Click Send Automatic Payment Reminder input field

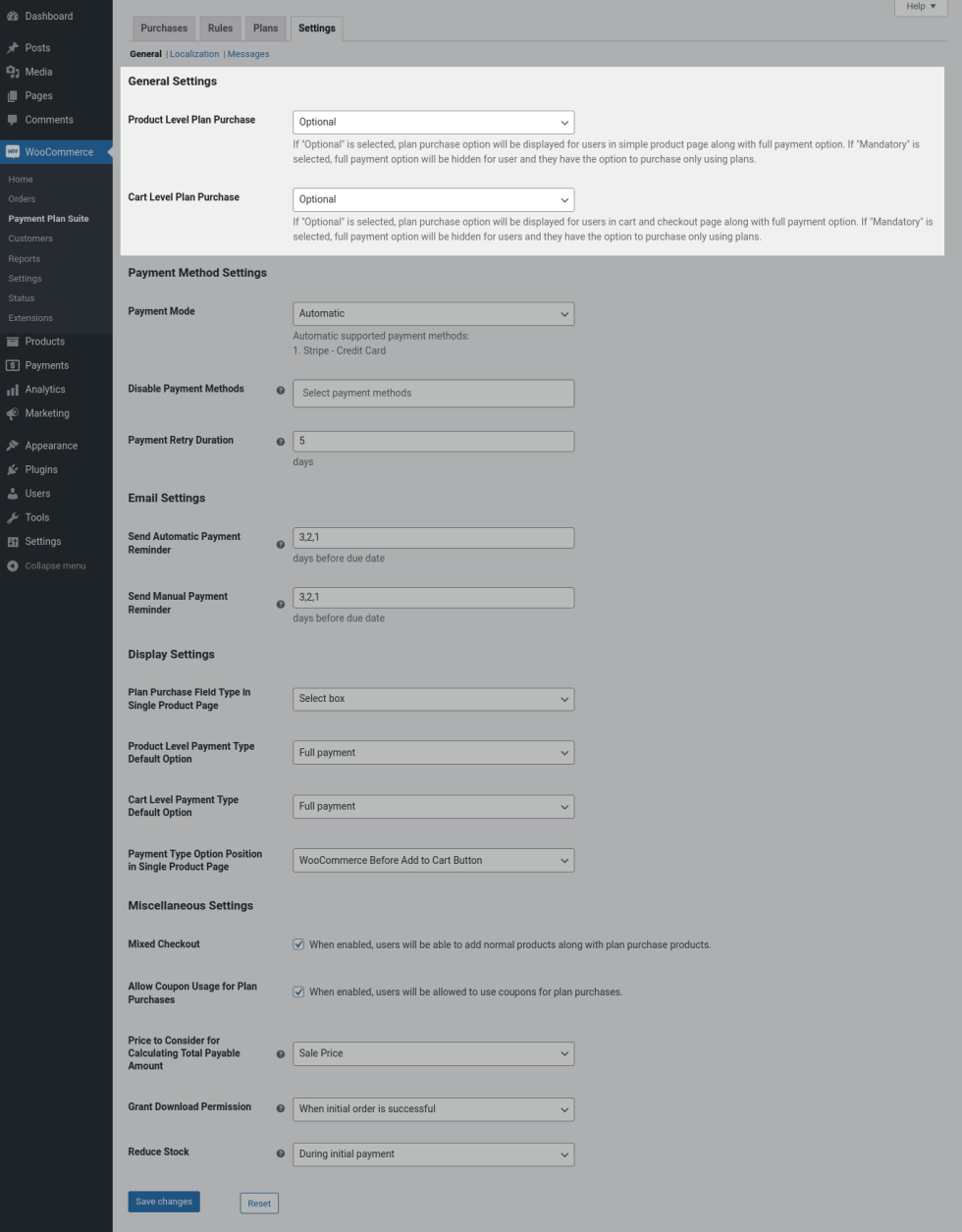tap(433, 538)
